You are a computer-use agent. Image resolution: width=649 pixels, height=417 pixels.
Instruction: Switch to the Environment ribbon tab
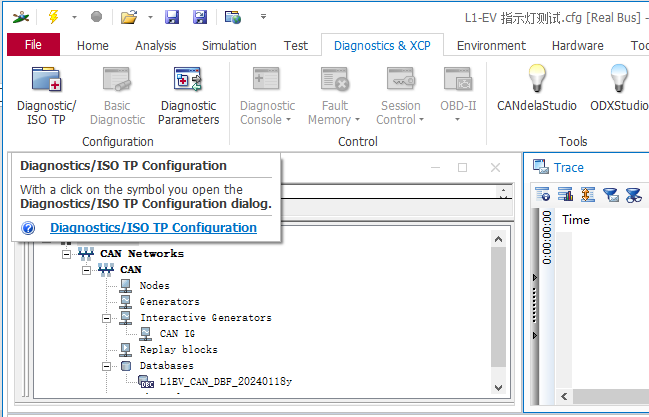coord(491,46)
